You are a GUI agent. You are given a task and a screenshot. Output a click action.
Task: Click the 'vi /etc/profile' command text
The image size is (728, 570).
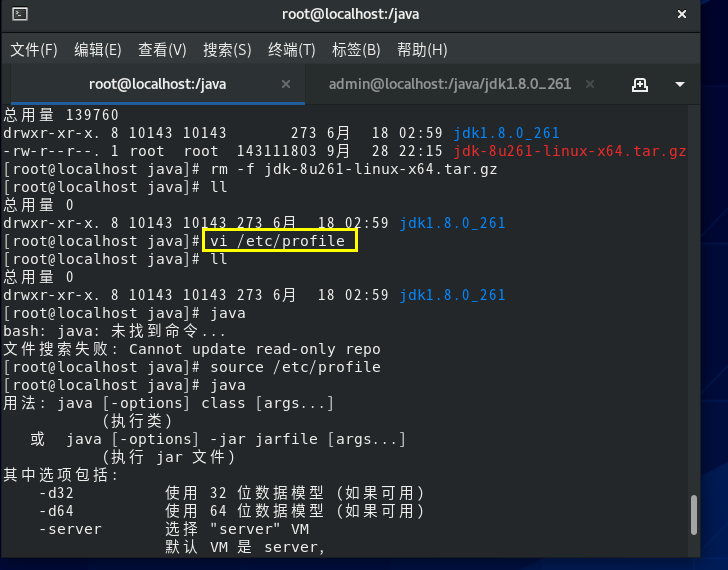pos(277,241)
